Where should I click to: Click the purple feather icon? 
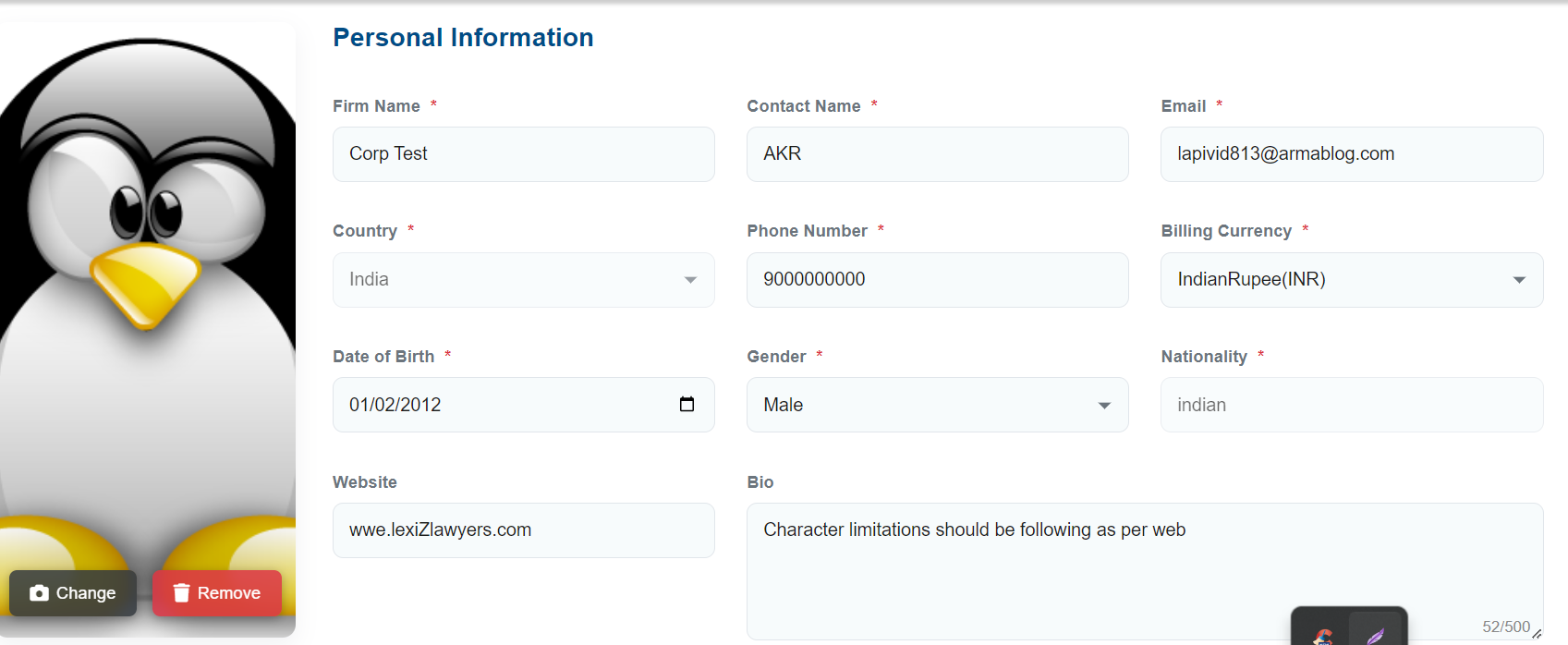tap(1376, 635)
